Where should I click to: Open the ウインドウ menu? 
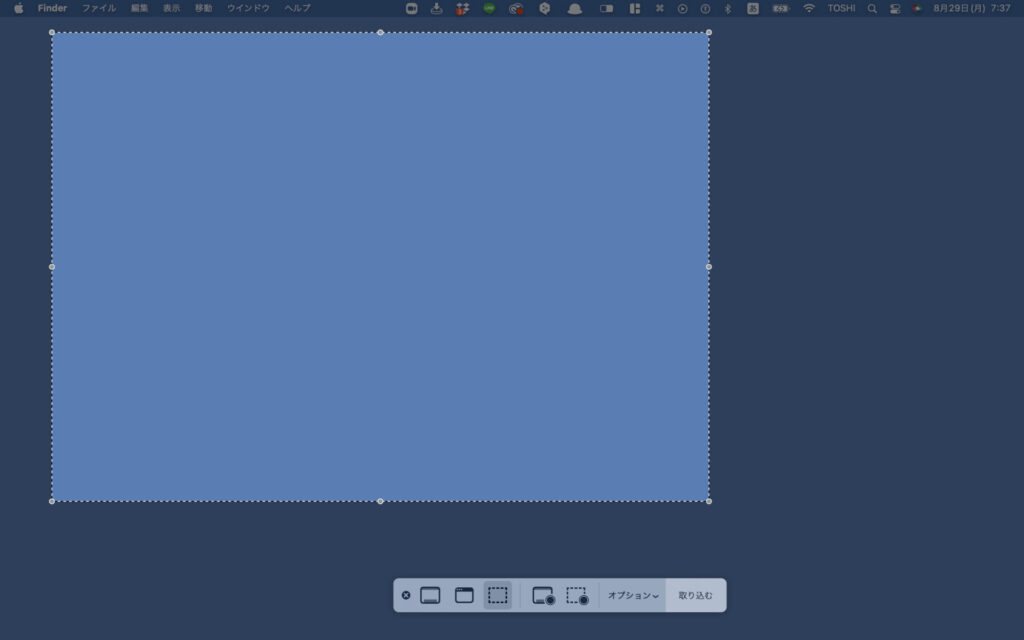coord(248,8)
